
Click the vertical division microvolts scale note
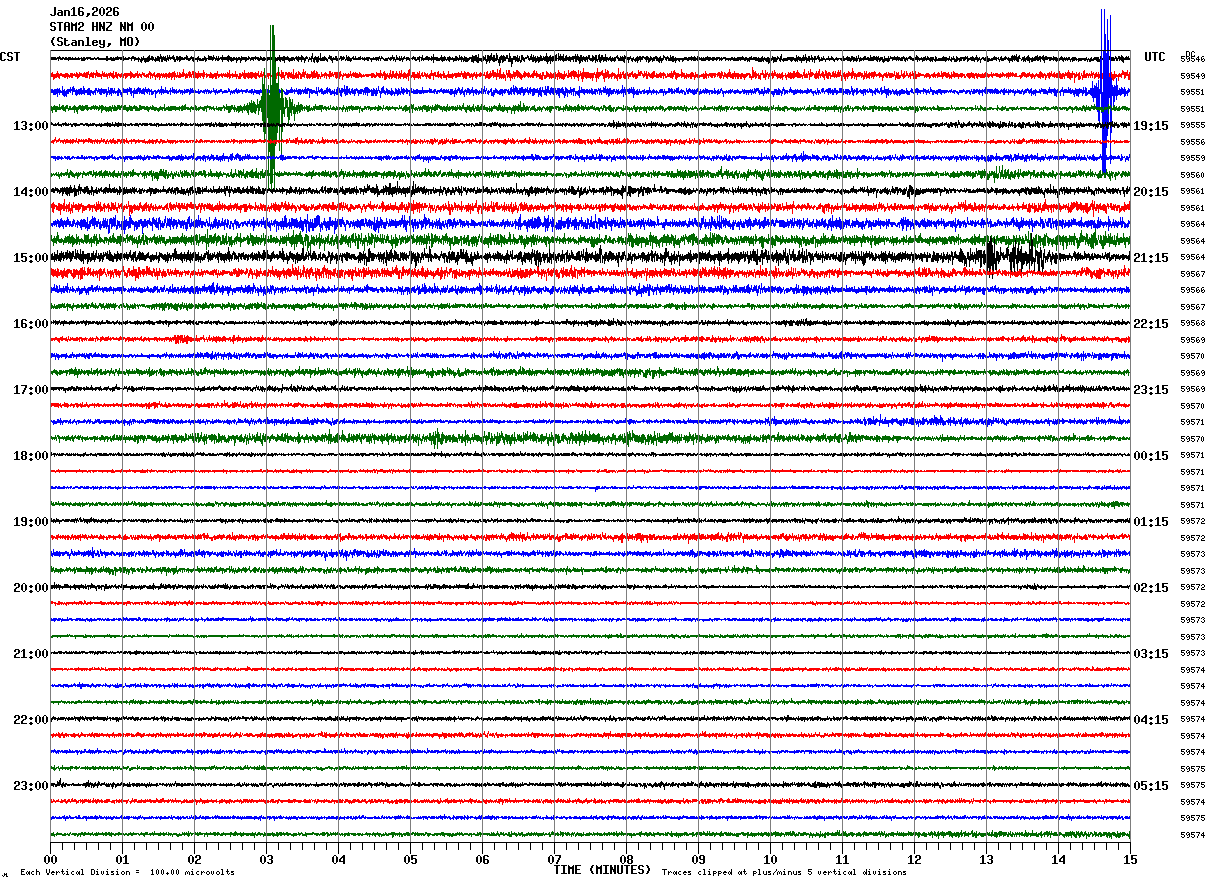pyautogui.click(x=127, y=872)
